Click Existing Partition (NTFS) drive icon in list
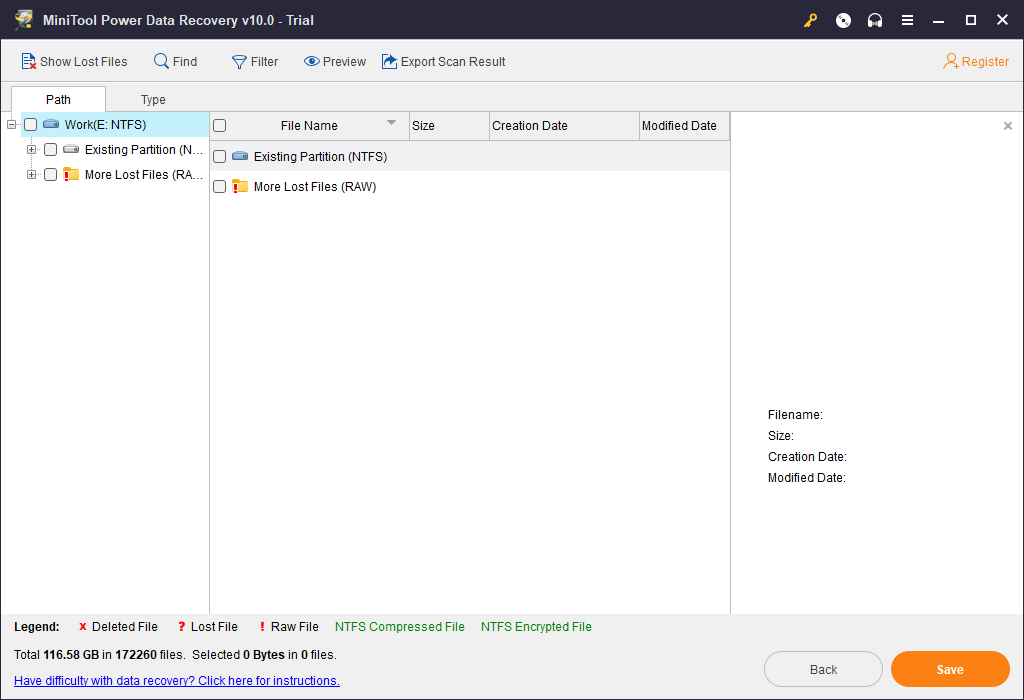The height and width of the screenshot is (700, 1024). [x=240, y=156]
